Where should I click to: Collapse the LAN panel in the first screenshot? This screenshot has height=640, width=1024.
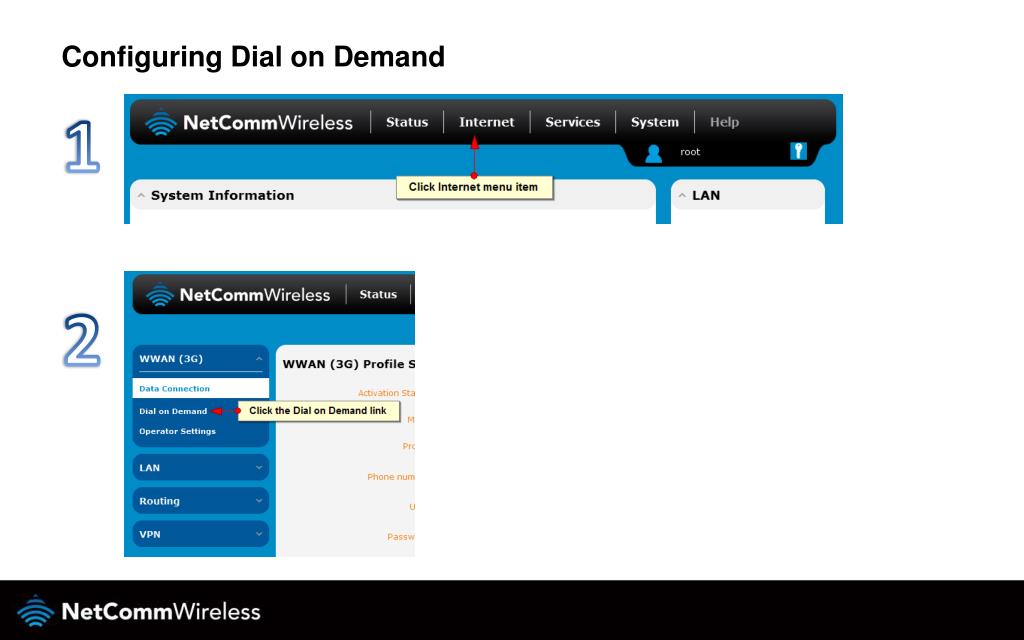(682, 195)
